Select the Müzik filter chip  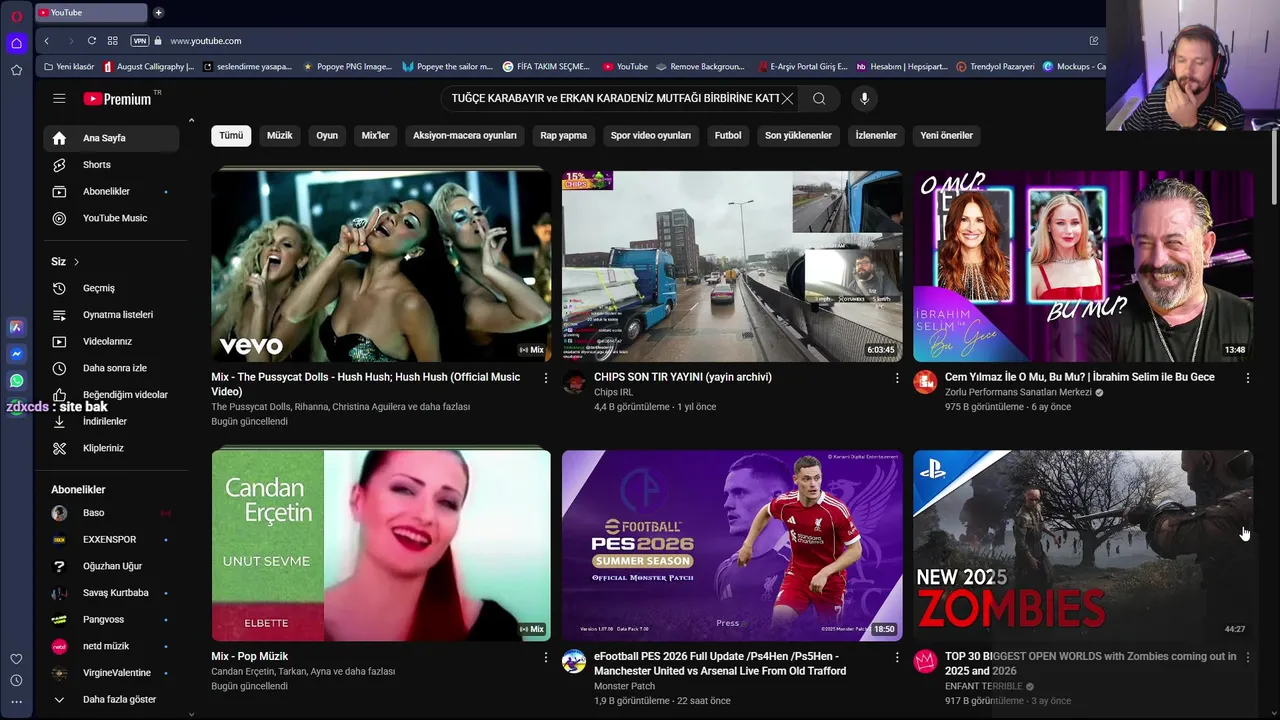pyautogui.click(x=280, y=135)
